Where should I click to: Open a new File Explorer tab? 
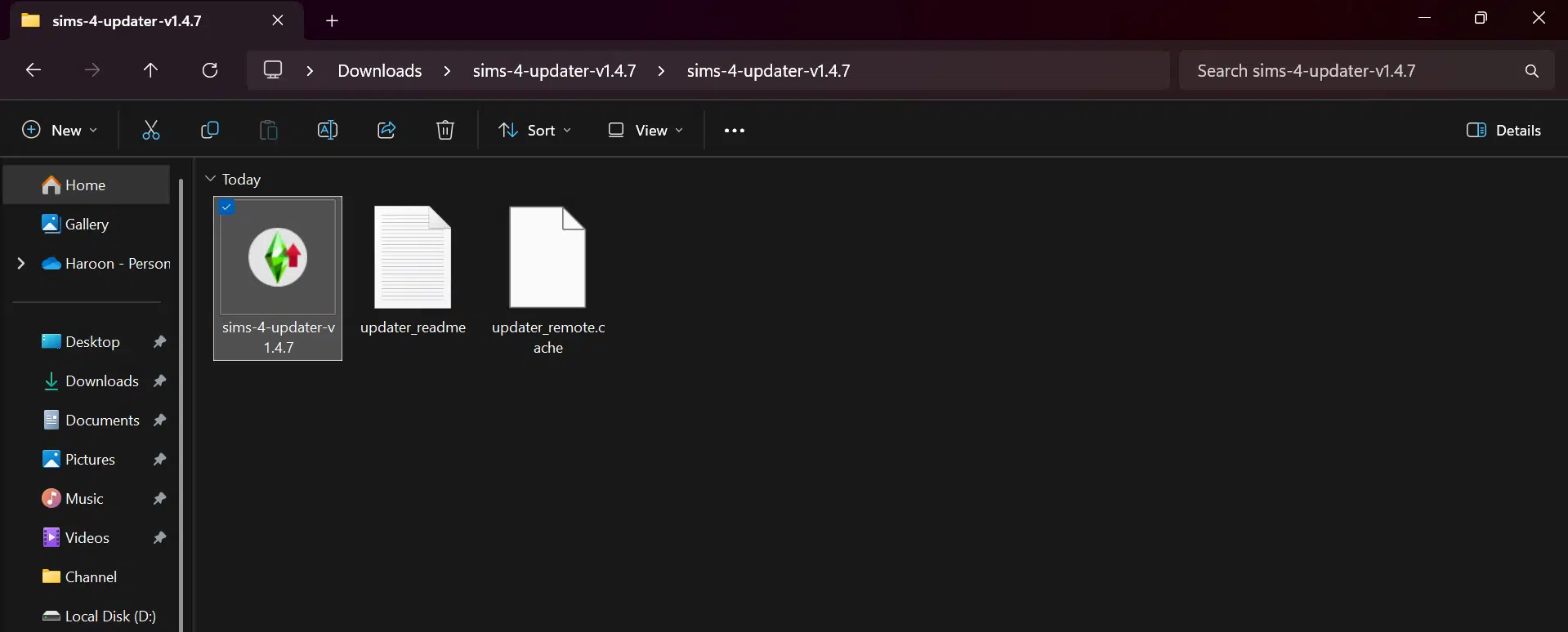coord(332,21)
